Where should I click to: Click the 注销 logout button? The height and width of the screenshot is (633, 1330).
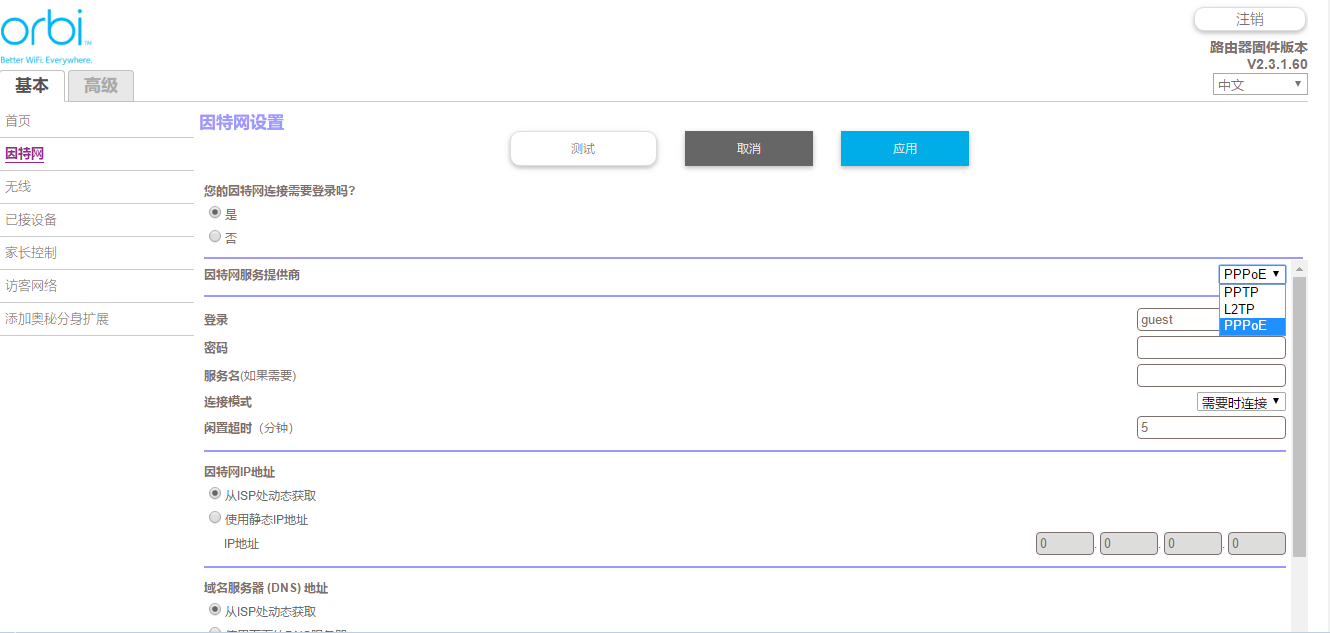1249,19
